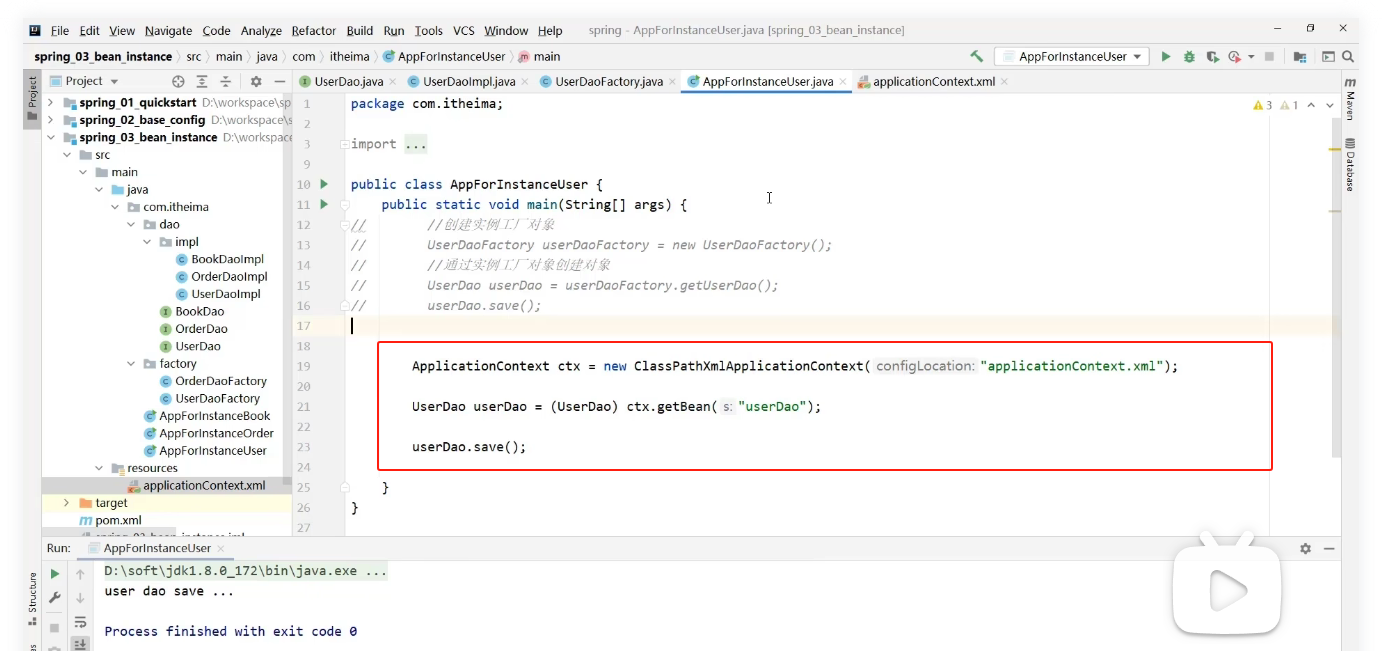Image resolution: width=1385 pixels, height=651 pixels.
Task: Click the wrench icon in Run panel
Action: 55,598
